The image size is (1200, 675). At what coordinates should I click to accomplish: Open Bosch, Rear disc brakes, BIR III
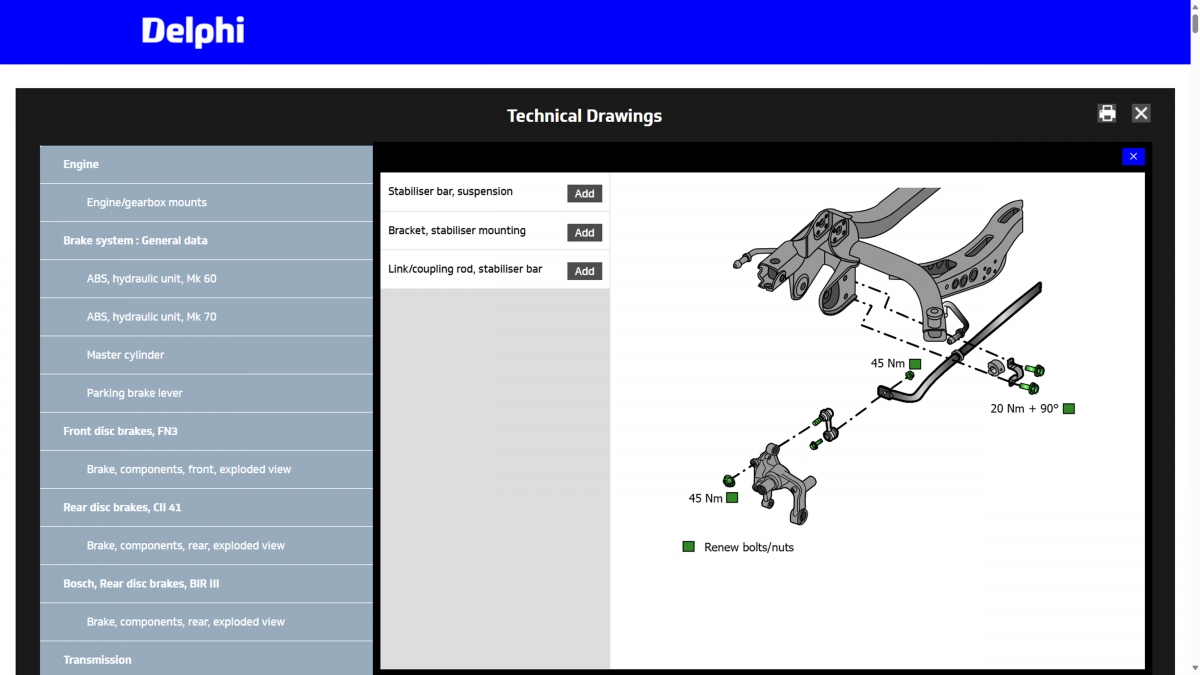point(206,583)
